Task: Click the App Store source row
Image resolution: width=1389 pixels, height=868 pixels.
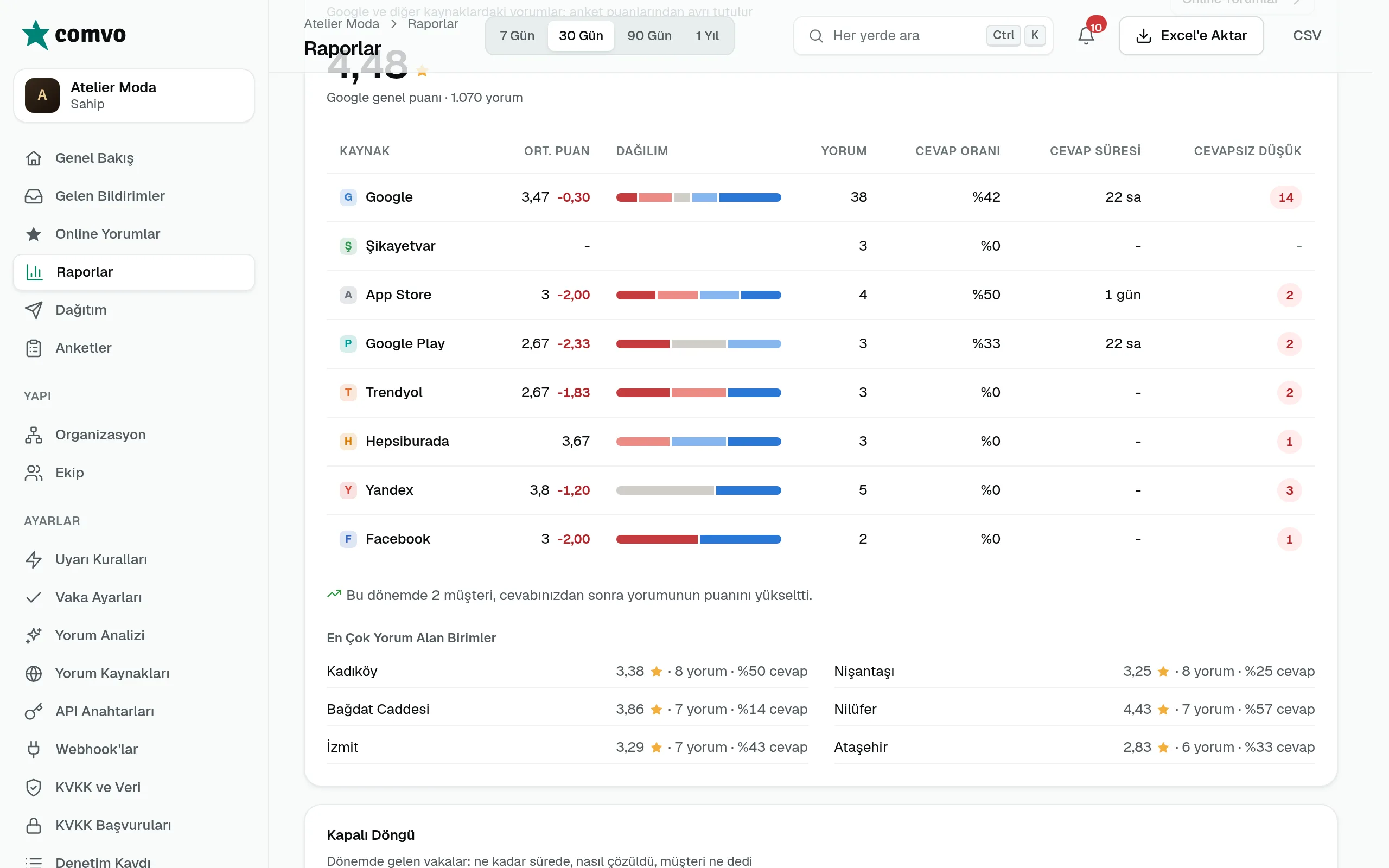Action: [x=821, y=295]
